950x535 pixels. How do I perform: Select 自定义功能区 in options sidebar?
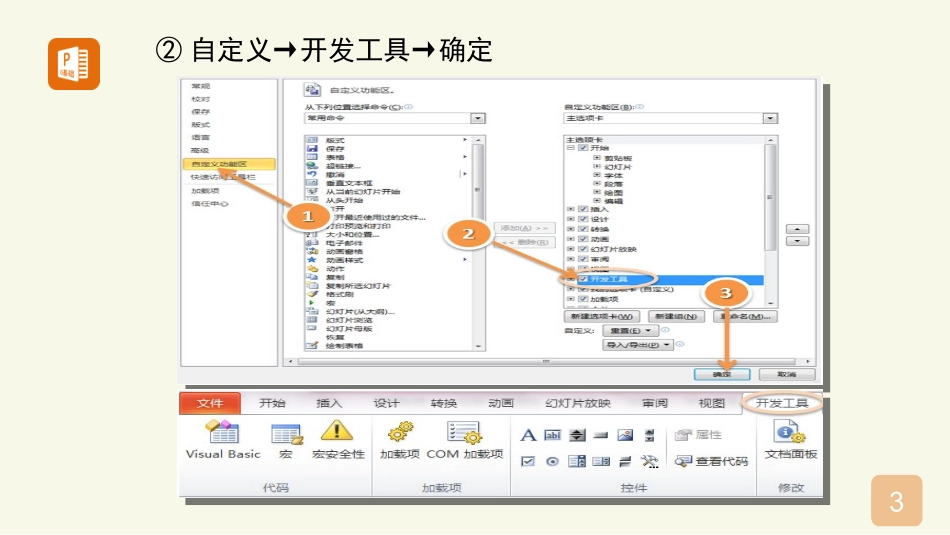point(228,164)
